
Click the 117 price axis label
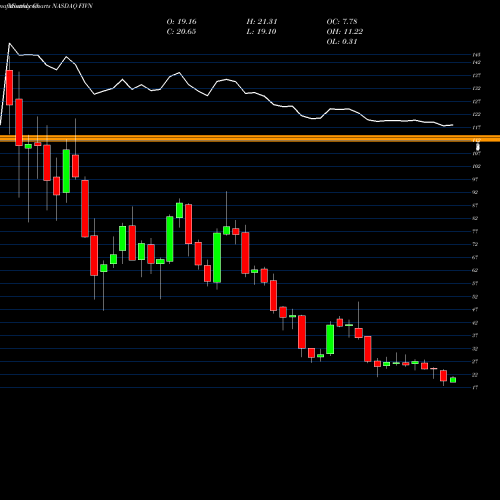[477, 127]
